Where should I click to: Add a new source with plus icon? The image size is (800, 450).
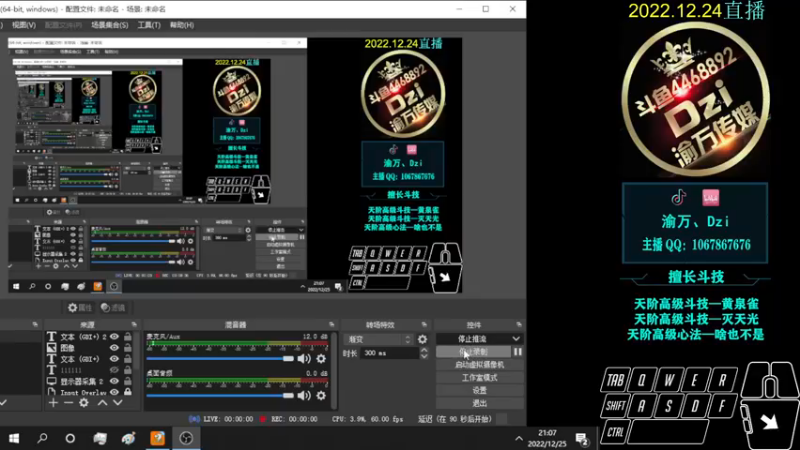tap(53, 403)
